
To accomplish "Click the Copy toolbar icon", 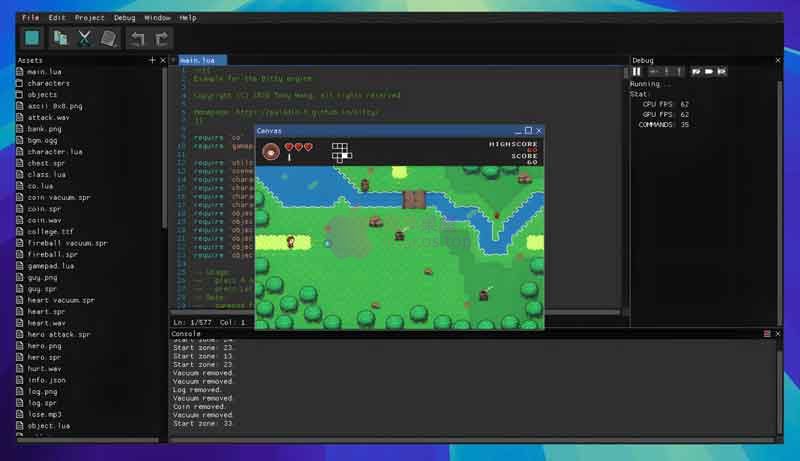I will pos(60,38).
